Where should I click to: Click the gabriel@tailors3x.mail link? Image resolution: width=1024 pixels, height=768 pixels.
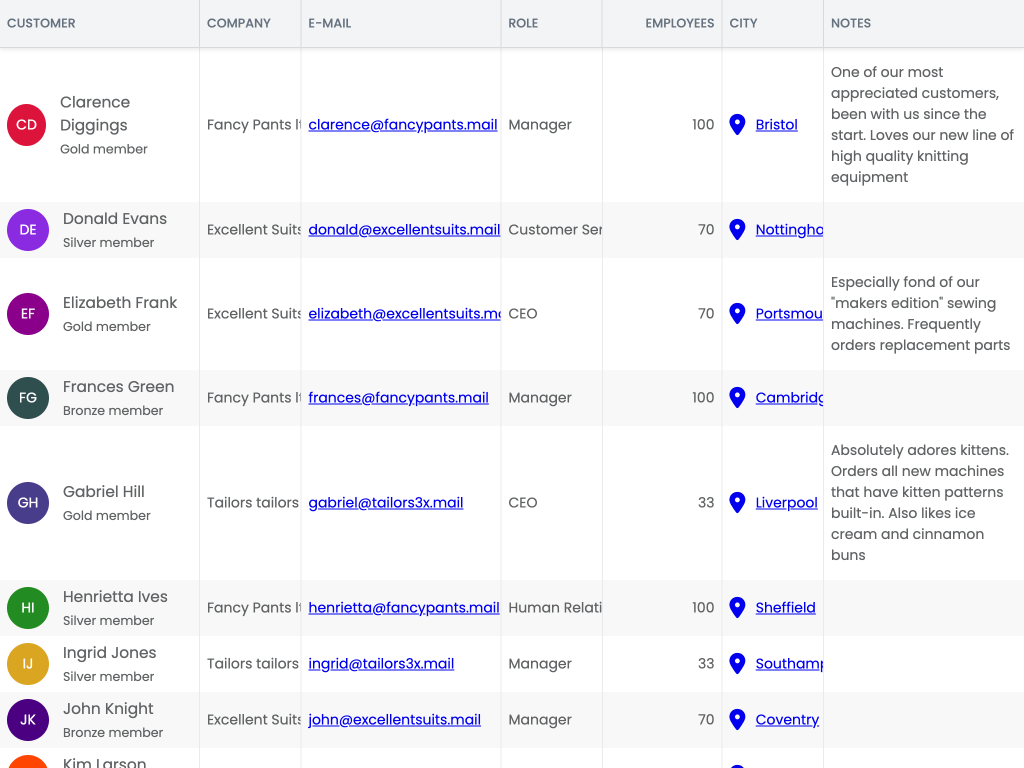pos(385,503)
